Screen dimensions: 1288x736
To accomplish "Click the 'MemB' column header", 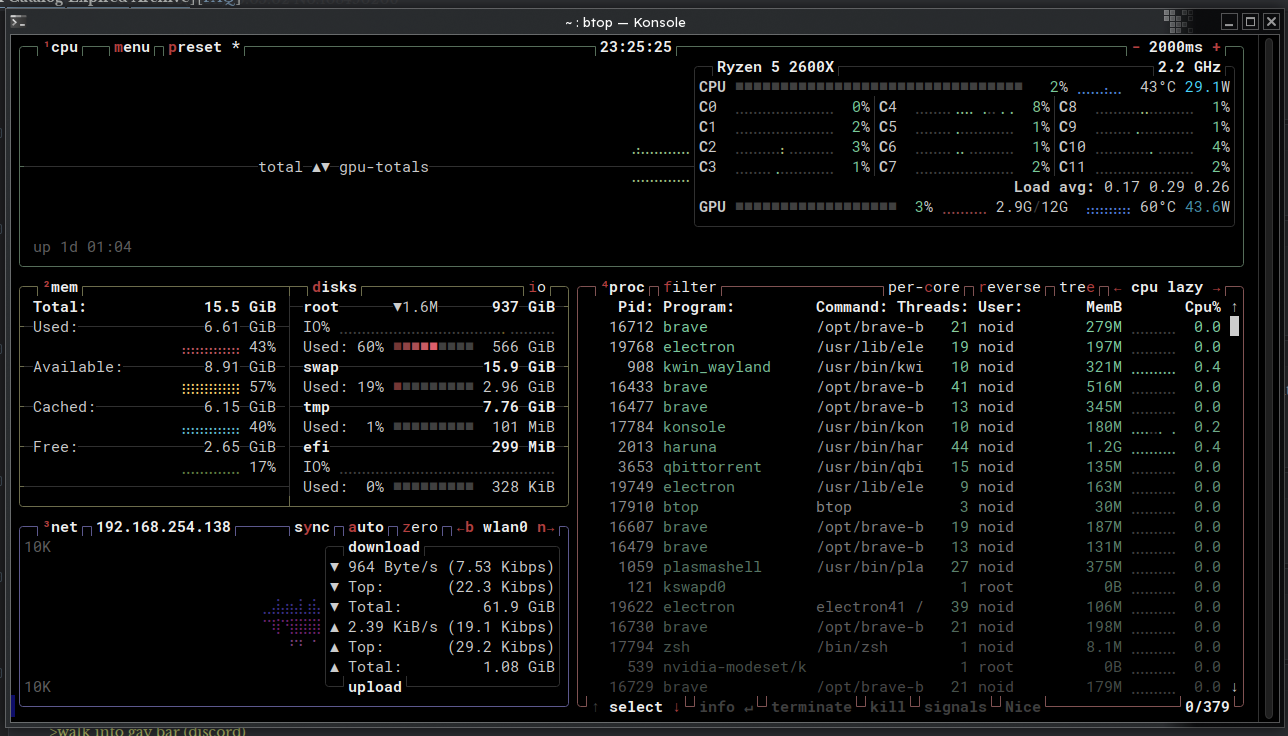I will pyautogui.click(x=1104, y=307).
